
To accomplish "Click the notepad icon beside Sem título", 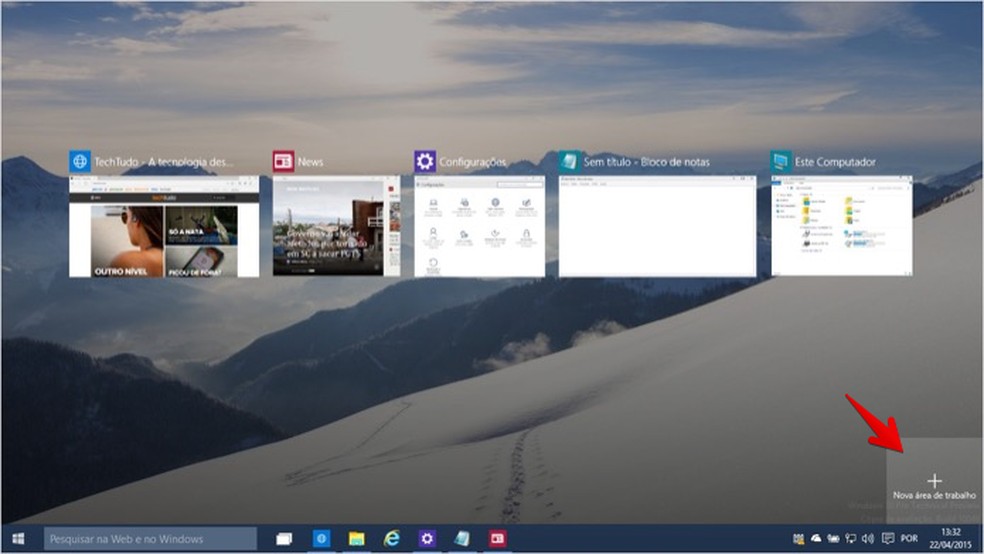I will [569, 161].
